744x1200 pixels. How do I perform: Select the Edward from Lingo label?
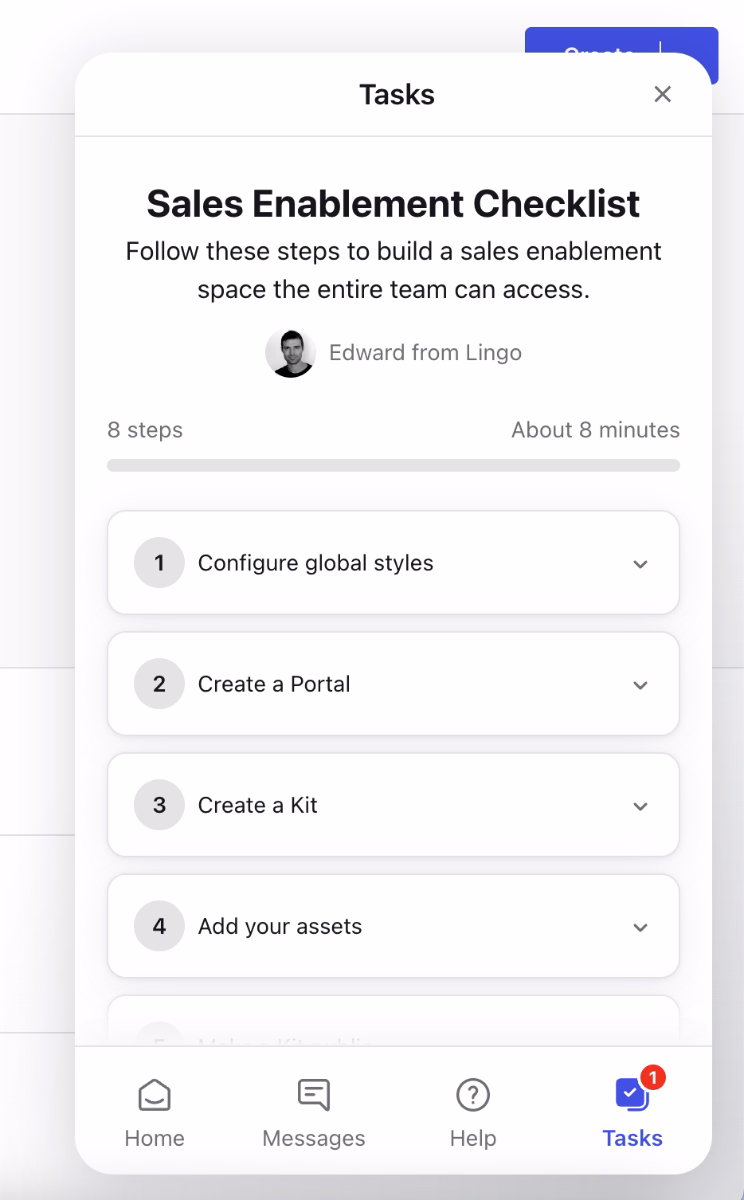click(425, 352)
